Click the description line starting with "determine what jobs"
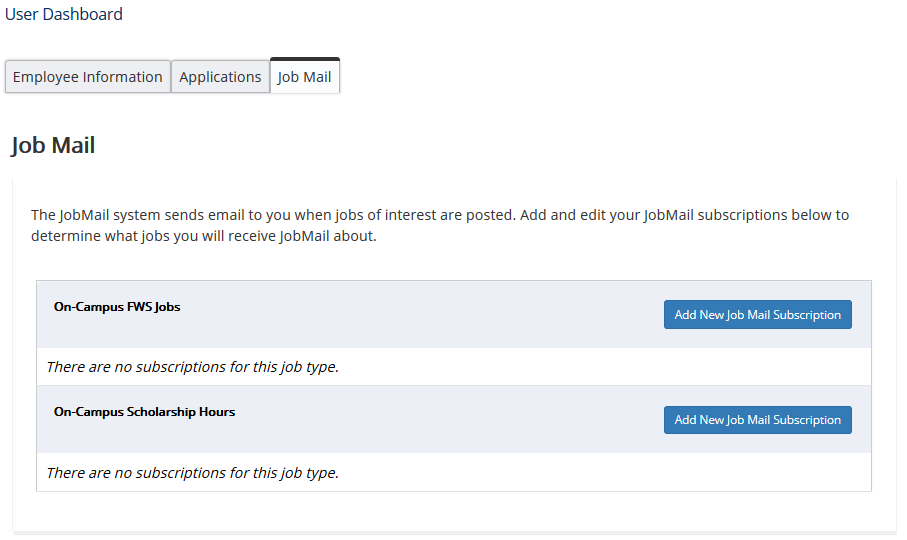907x540 pixels. [203, 237]
